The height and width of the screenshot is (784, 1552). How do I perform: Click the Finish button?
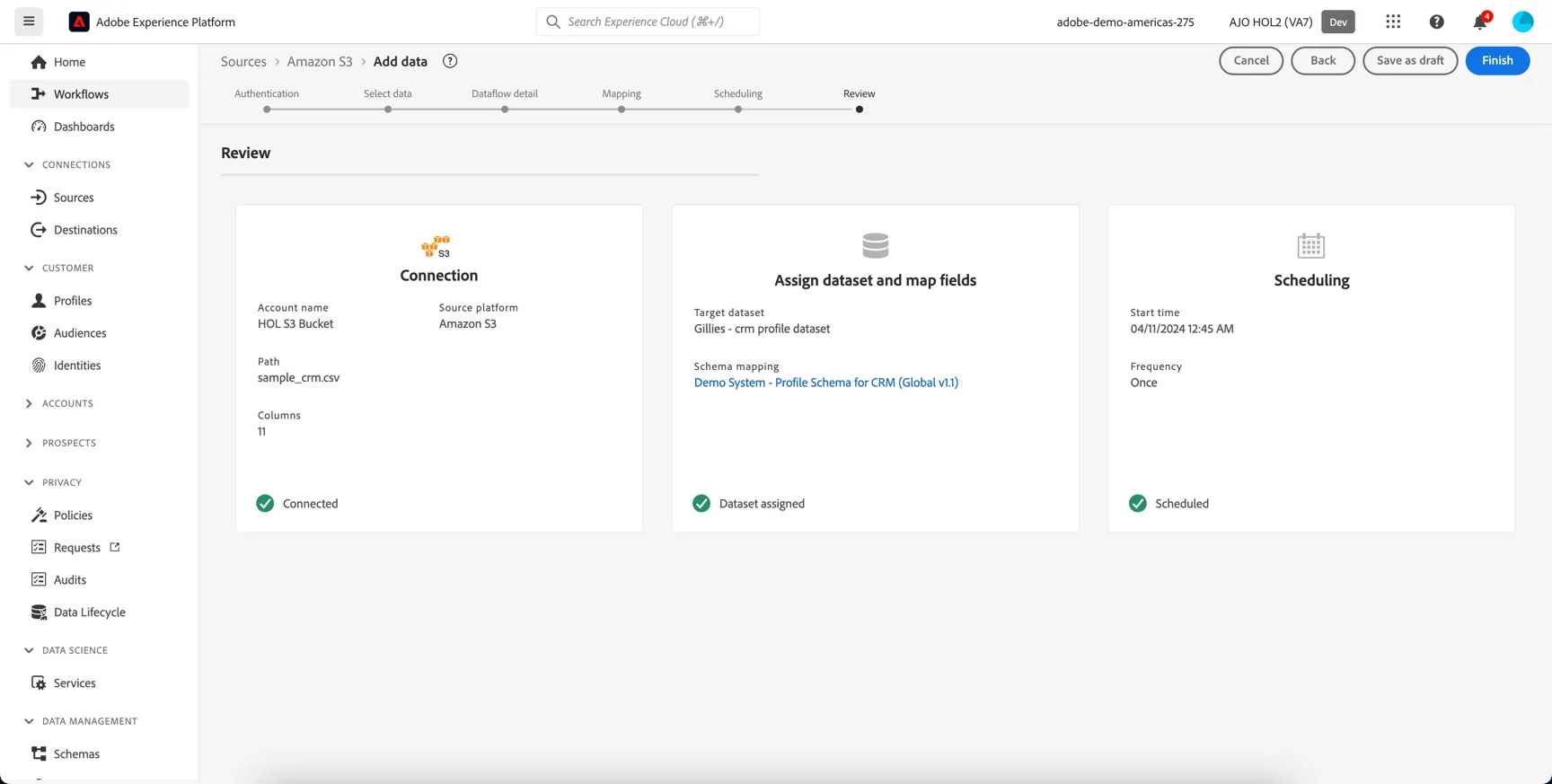pos(1497,60)
